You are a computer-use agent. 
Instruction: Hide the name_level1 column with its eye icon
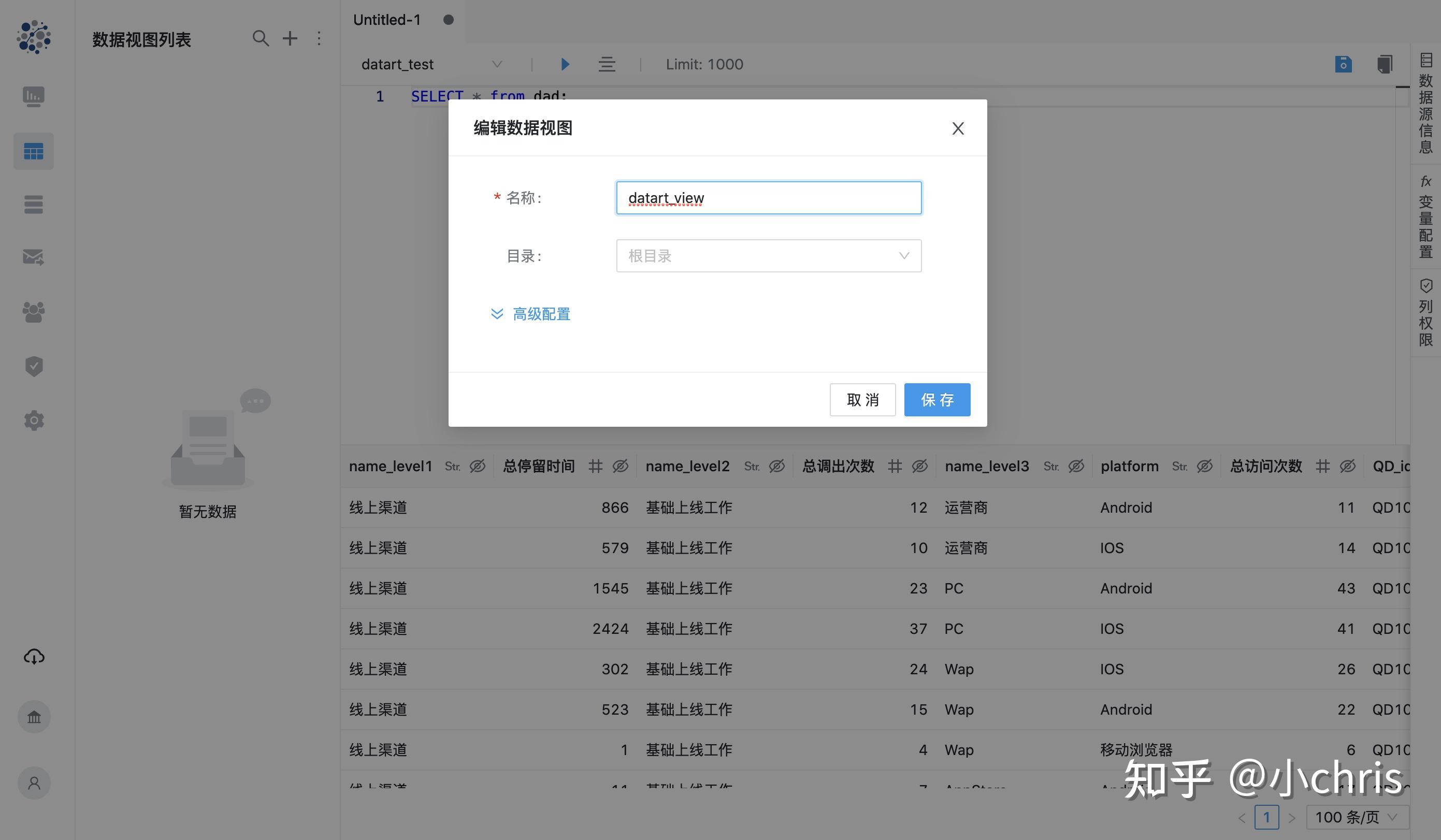click(x=478, y=466)
